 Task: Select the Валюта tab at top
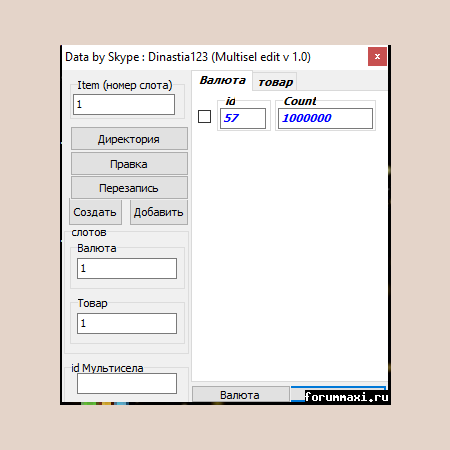222,80
